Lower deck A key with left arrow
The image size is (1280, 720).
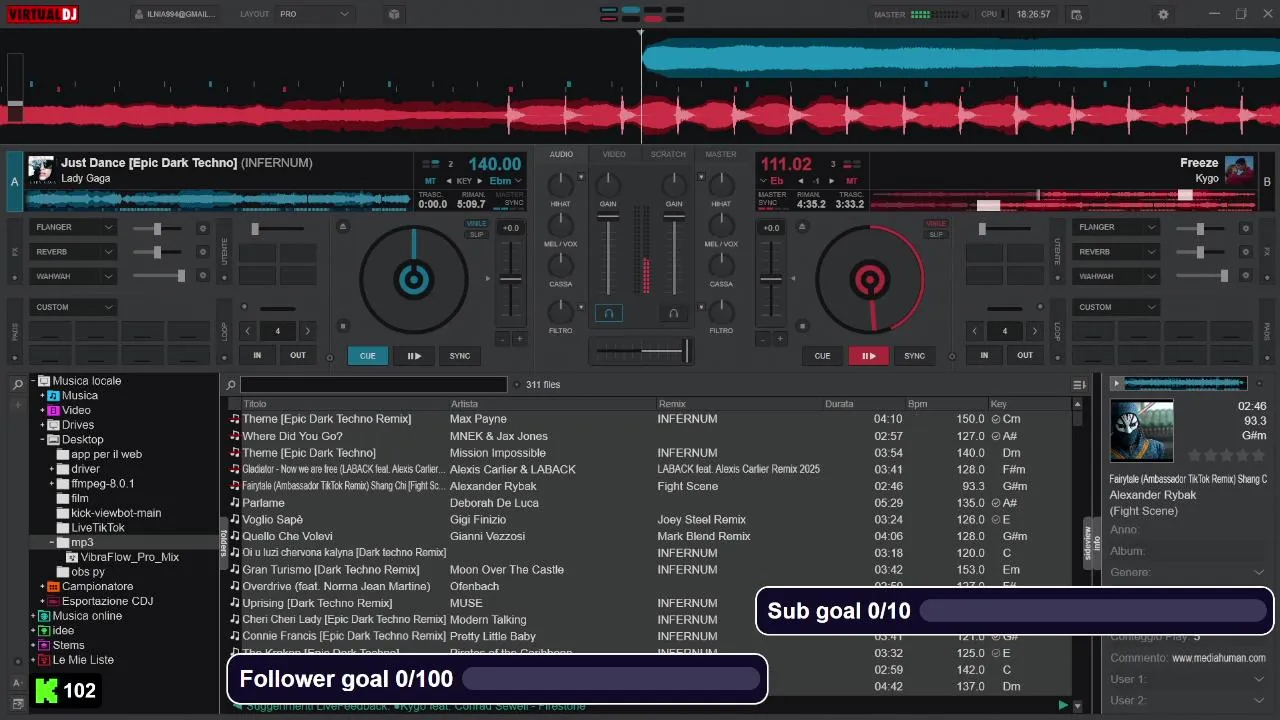coord(448,181)
